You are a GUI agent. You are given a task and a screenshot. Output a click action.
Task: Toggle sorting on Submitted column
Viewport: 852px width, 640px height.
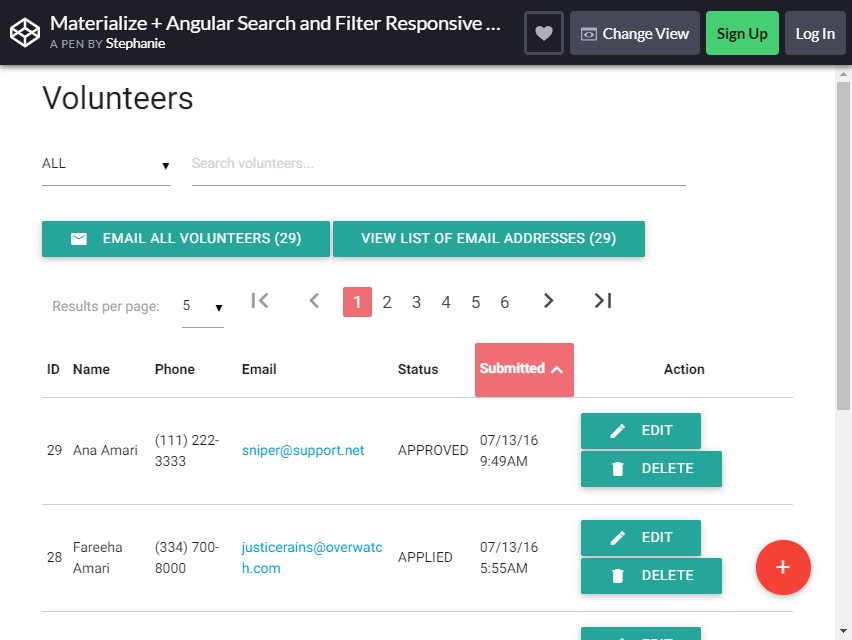click(524, 369)
